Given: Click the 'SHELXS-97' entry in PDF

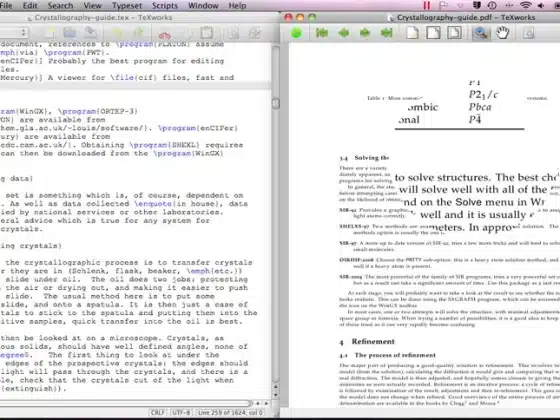Looking at the screenshot, I should coord(354,226).
